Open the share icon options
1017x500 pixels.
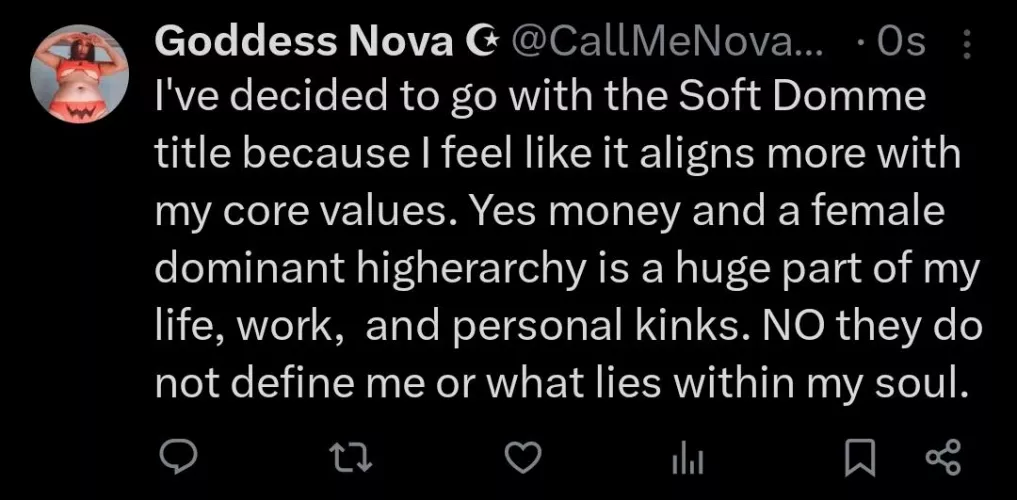942,457
